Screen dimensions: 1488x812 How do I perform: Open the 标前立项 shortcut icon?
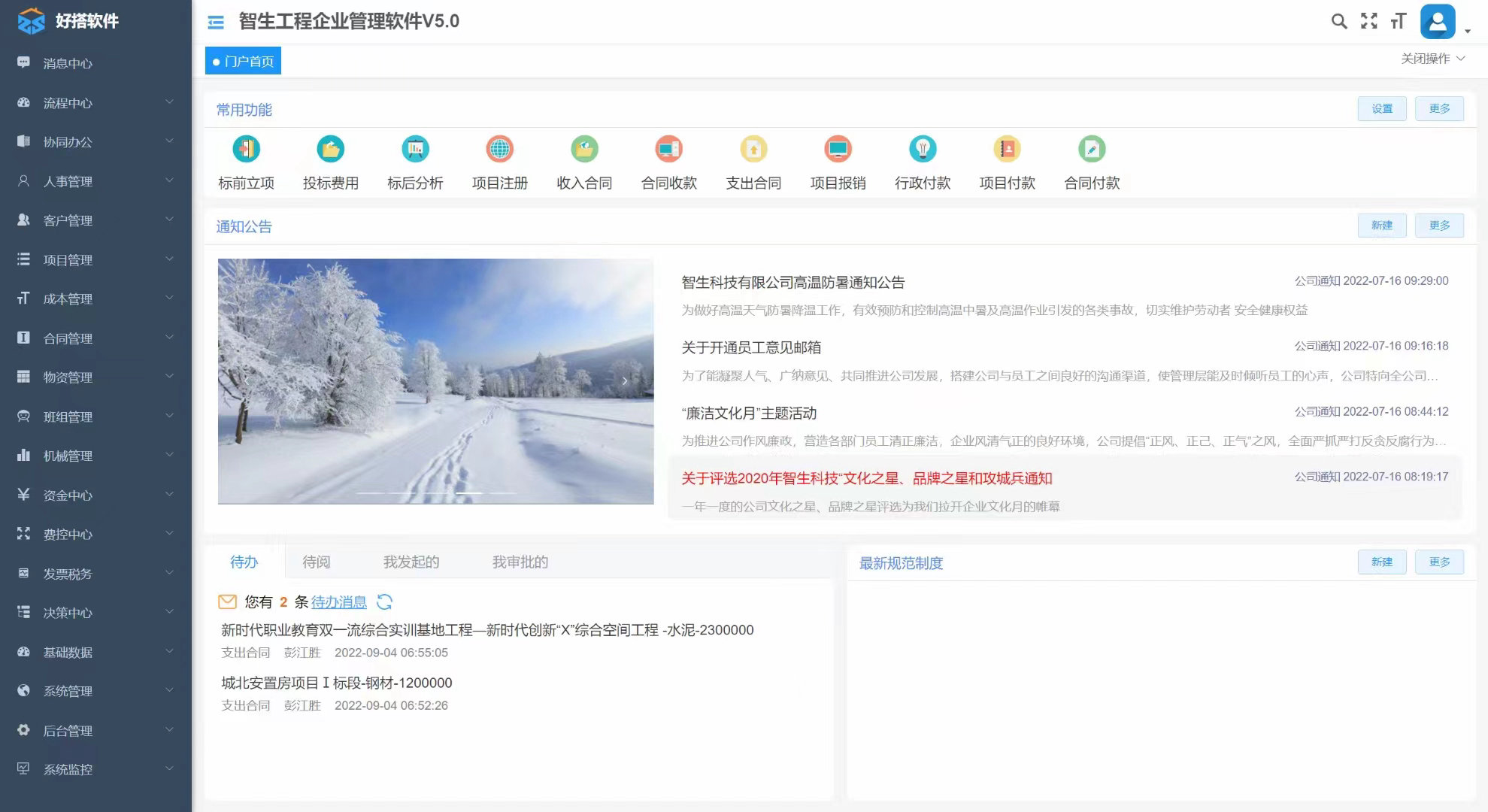coord(246,149)
